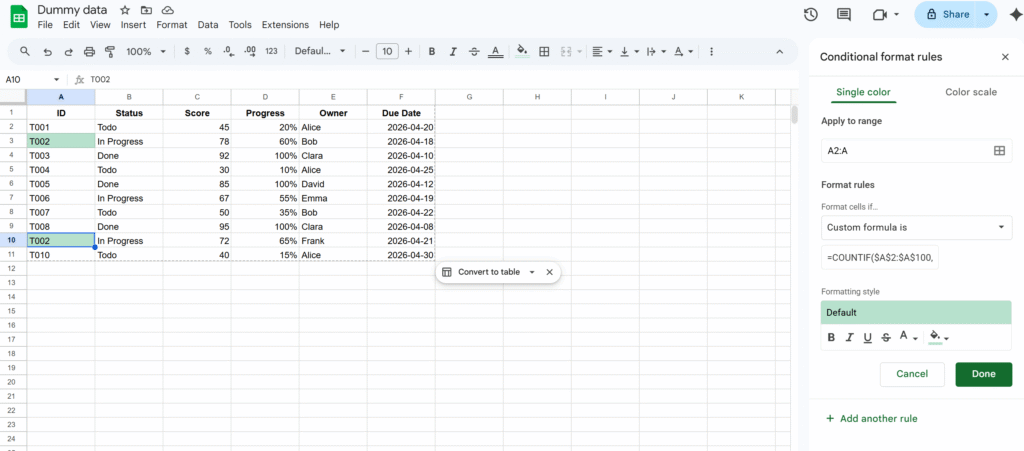This screenshot has height=451, width=1024.
Task: Click the select data range grid icon
Action: click(x=998, y=150)
